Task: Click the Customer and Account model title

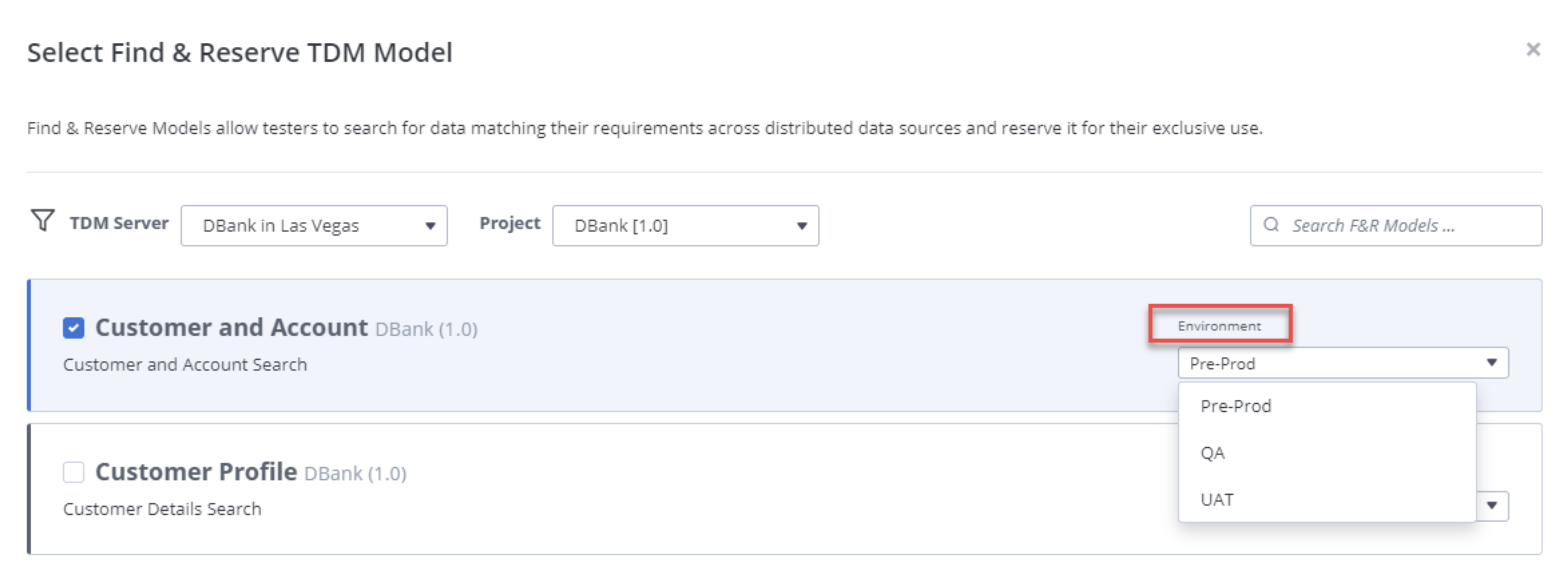Action: 232,328
